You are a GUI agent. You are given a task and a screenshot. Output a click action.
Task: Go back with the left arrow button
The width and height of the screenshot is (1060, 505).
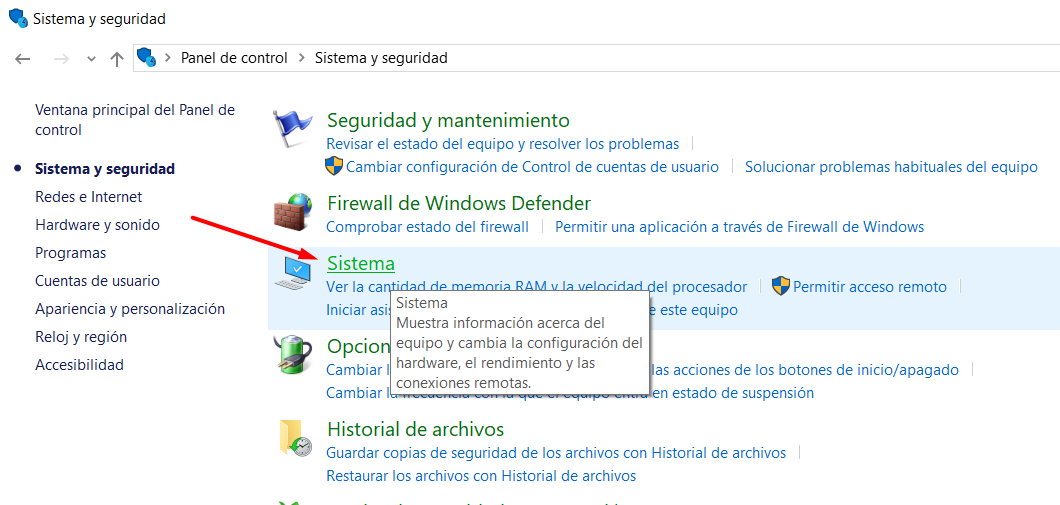tap(23, 59)
